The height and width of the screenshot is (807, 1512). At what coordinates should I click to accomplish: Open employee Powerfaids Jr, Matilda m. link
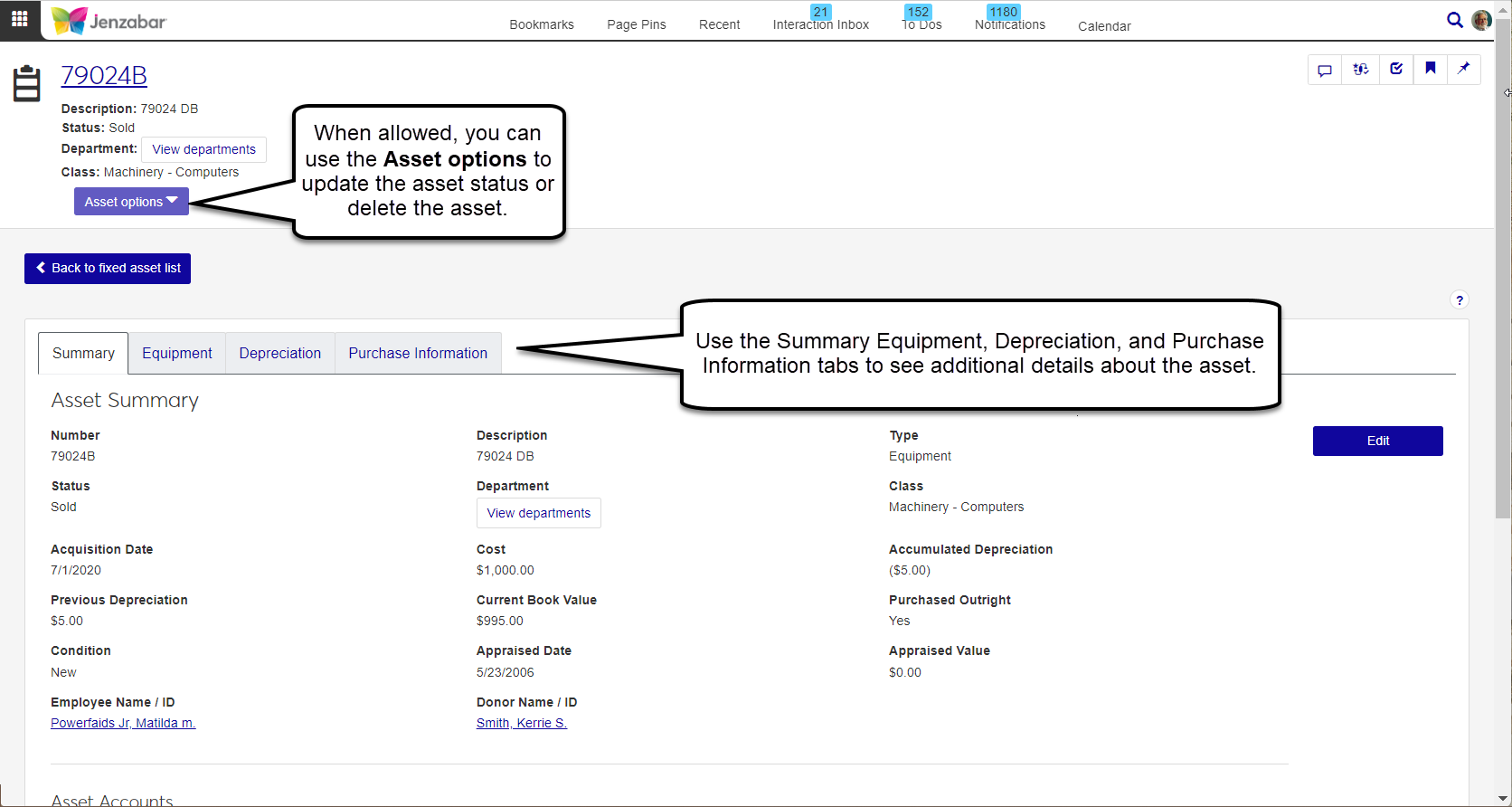123,723
